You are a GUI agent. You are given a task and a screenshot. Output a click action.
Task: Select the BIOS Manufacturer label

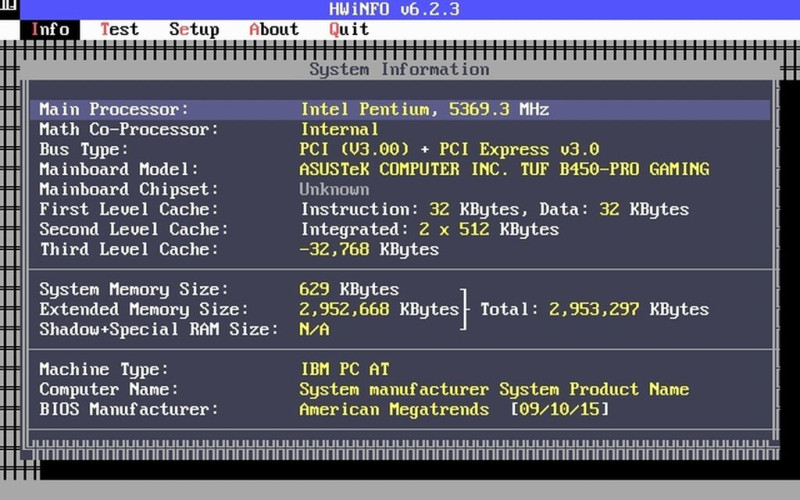click(x=129, y=409)
